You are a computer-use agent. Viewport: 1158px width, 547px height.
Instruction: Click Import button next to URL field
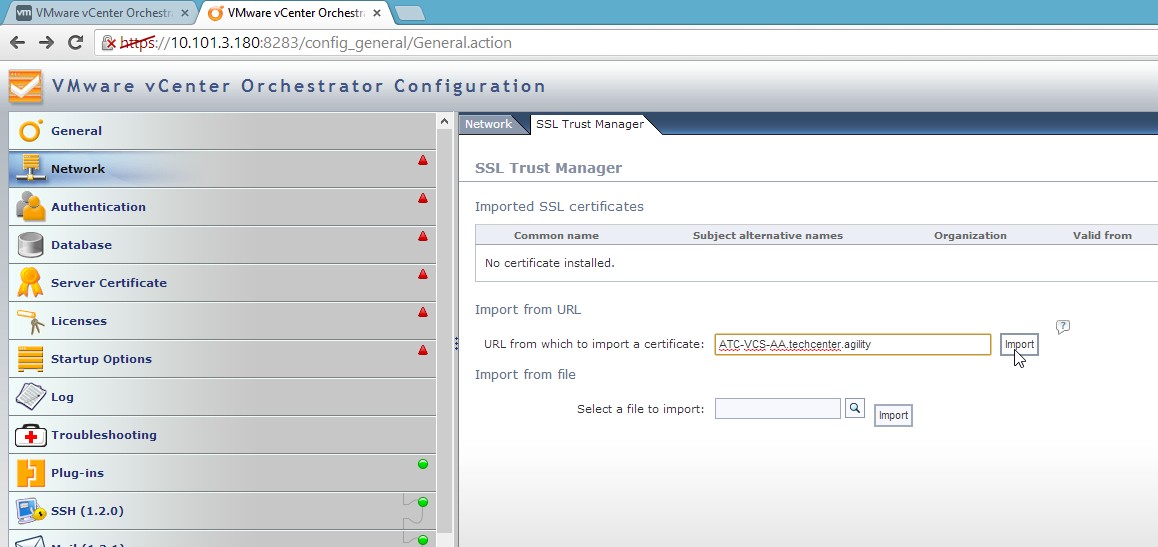1019,344
